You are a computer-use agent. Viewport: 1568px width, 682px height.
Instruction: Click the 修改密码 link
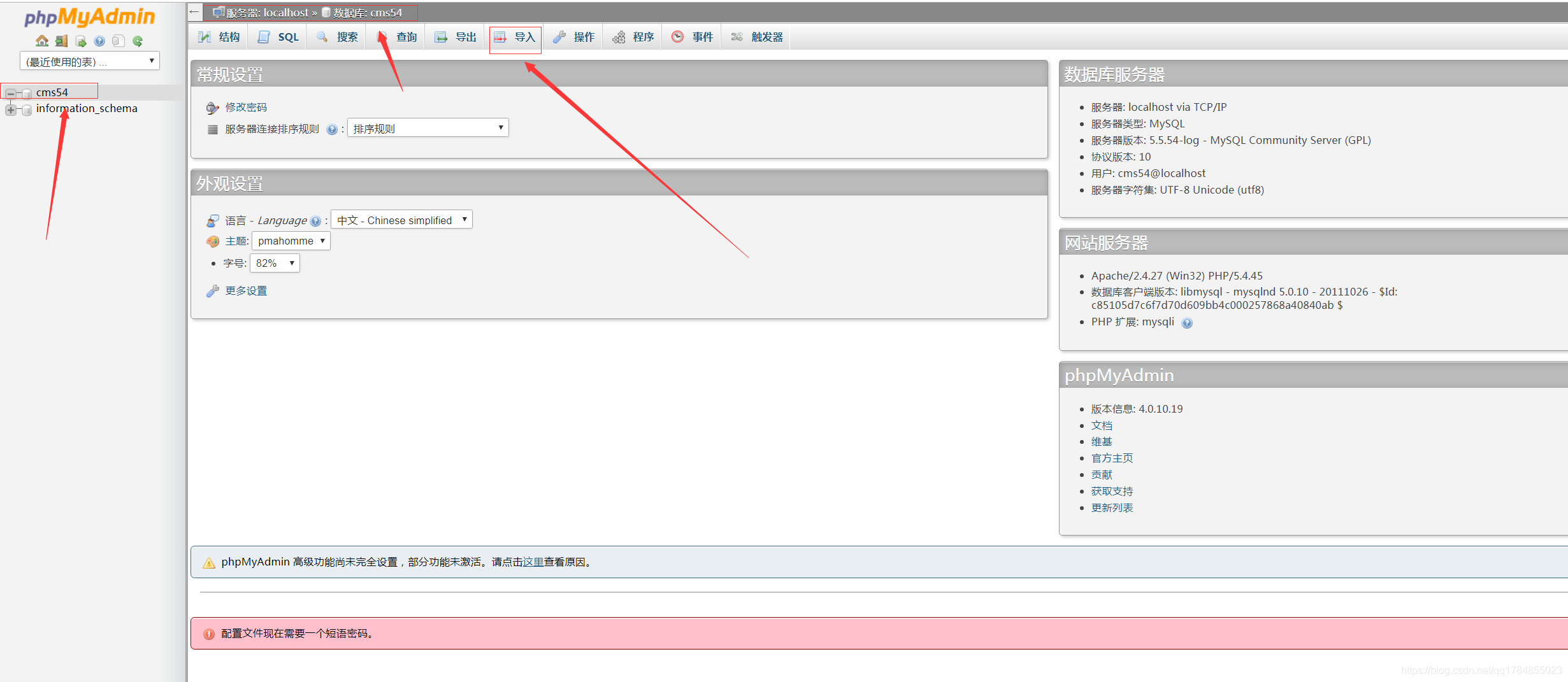click(246, 107)
